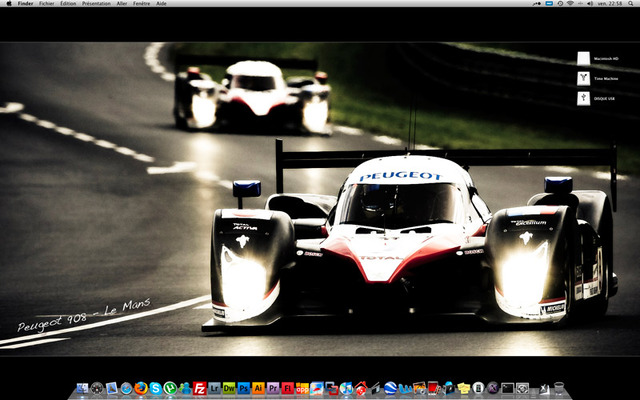Open FileZilla from the dock
Image resolution: width=640 pixels, height=400 pixels.
200,388
